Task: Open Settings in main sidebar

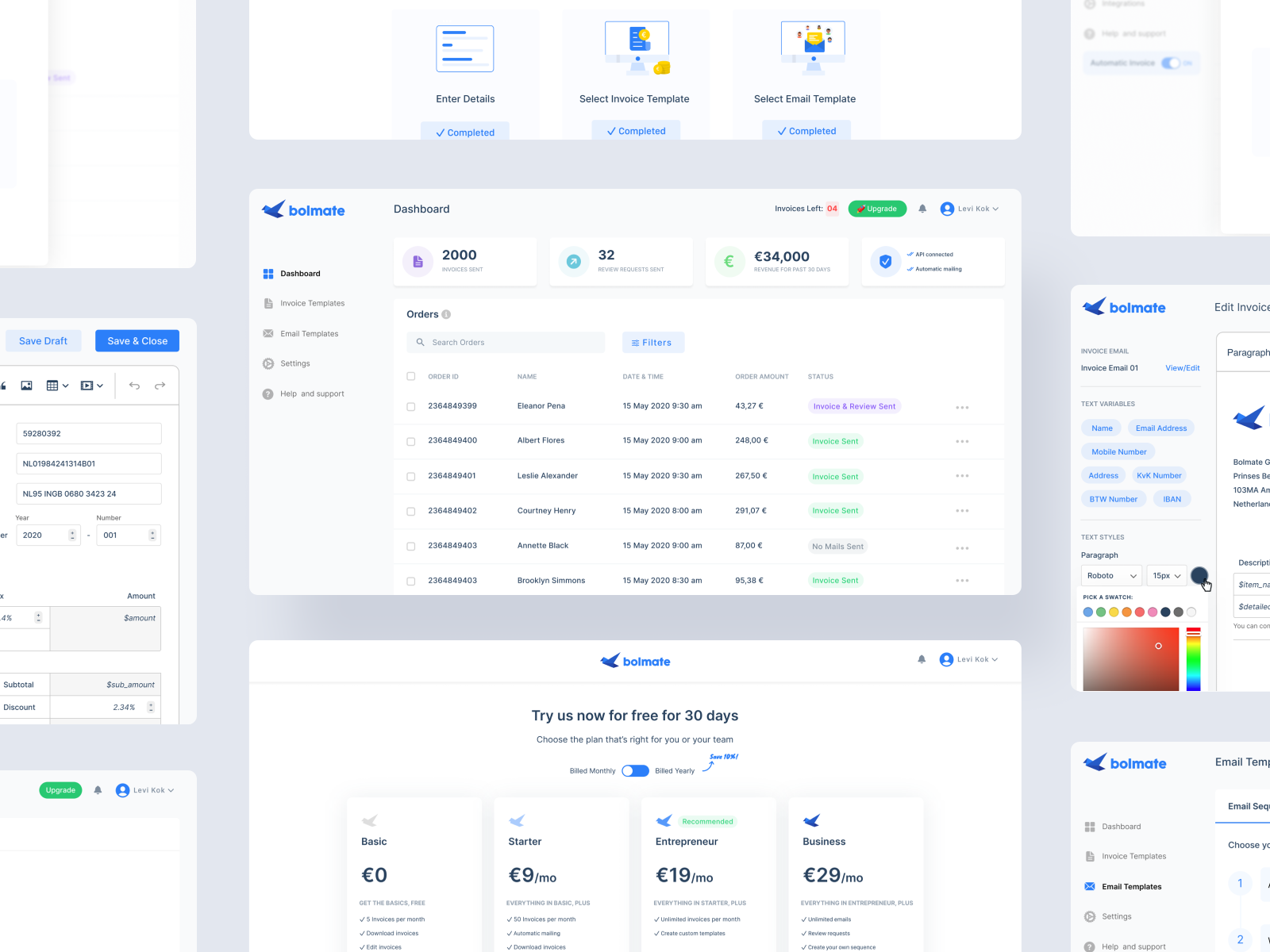Action: [x=287, y=363]
